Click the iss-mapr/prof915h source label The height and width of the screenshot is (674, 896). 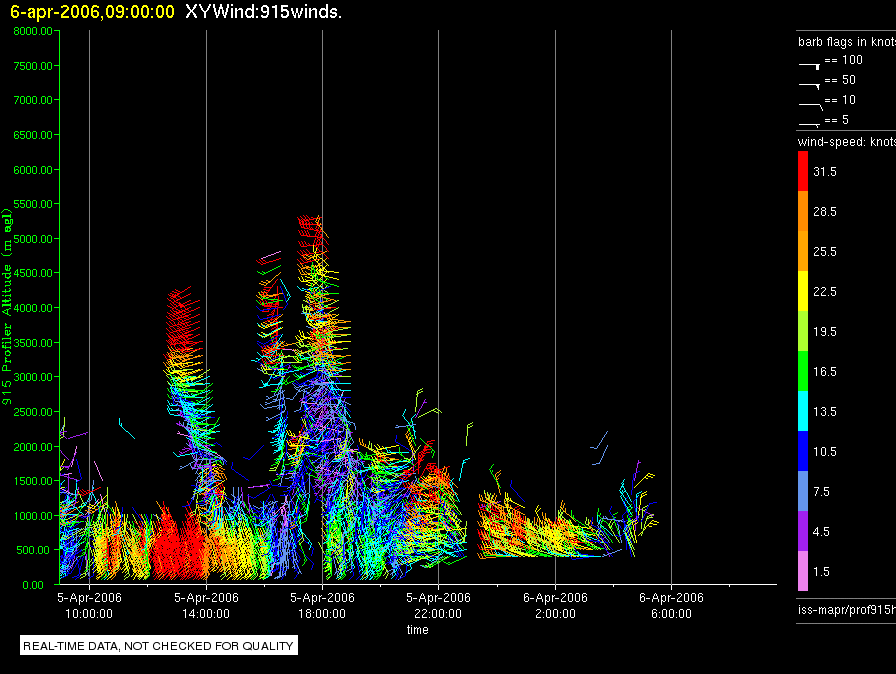point(845,609)
